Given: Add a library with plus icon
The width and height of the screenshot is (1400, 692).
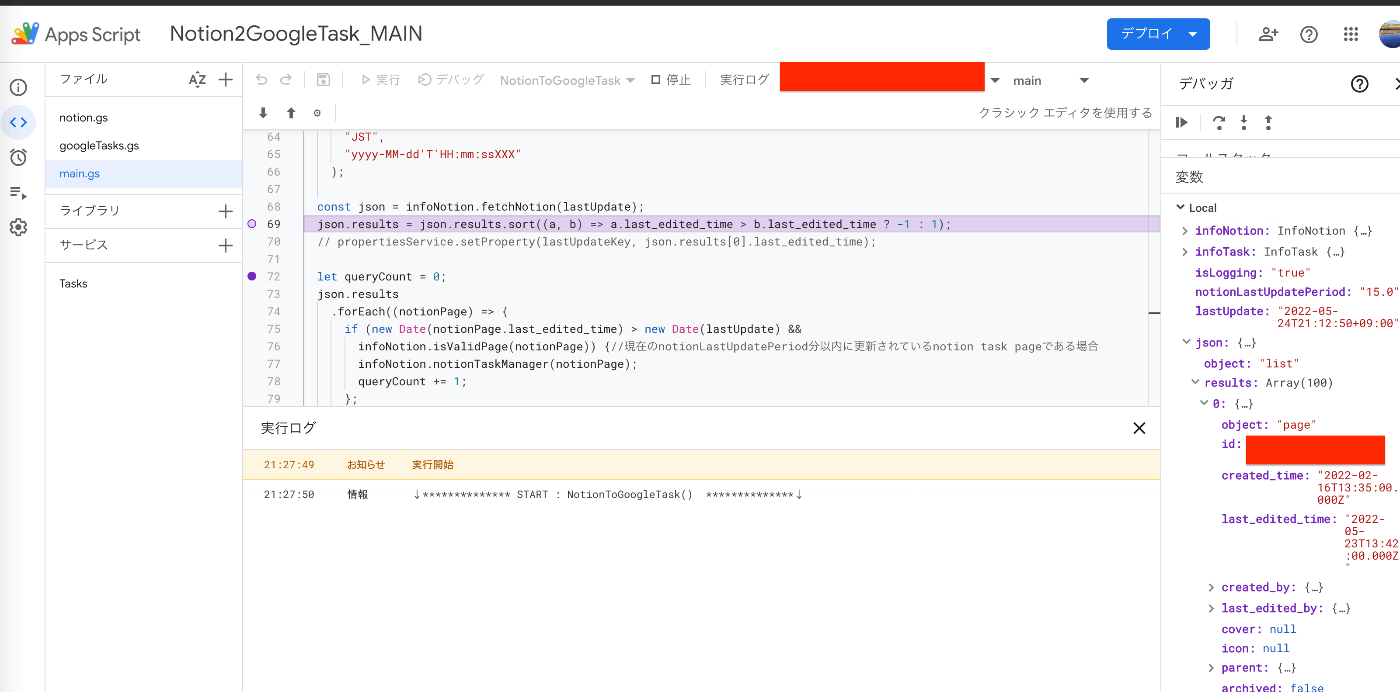Looking at the screenshot, I should point(226,211).
